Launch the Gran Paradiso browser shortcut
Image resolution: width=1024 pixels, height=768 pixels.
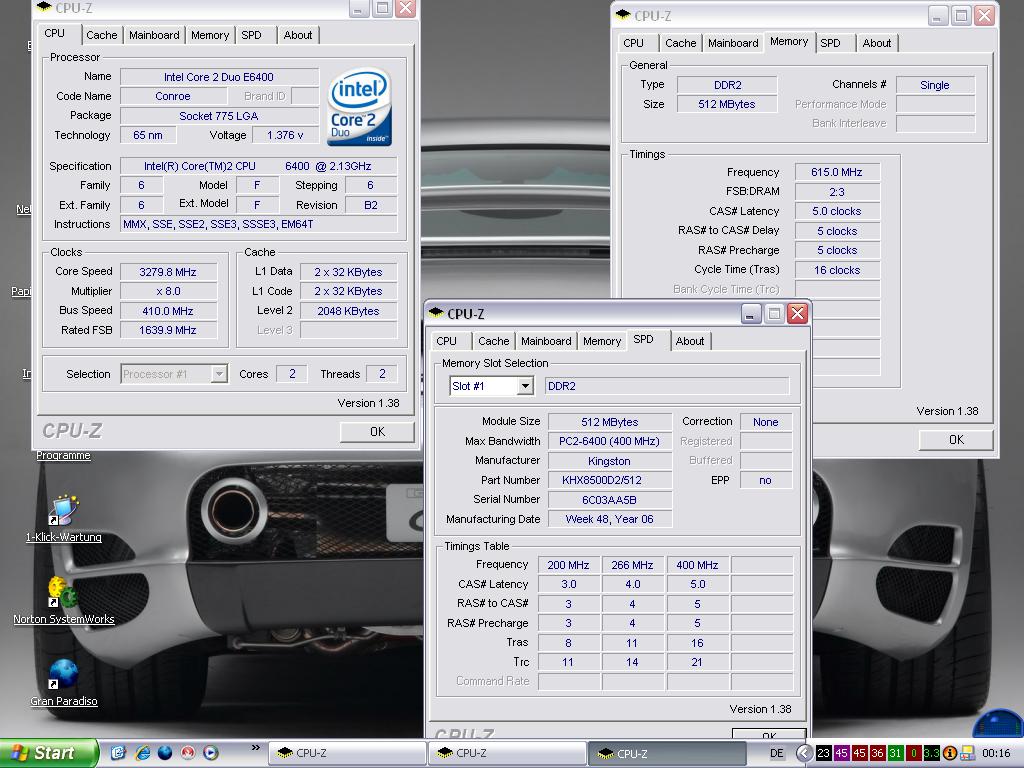click(63, 675)
